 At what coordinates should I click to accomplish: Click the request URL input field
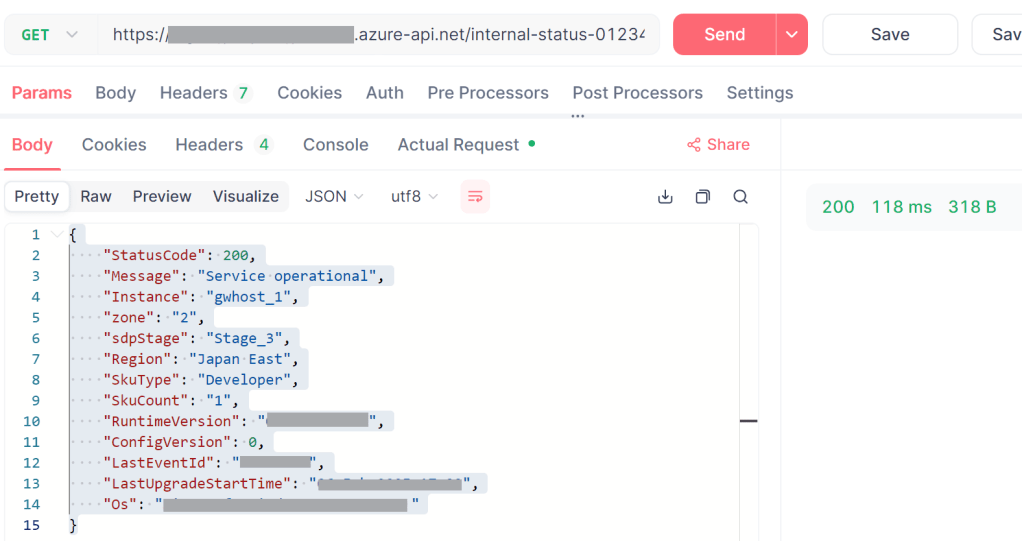tap(378, 35)
